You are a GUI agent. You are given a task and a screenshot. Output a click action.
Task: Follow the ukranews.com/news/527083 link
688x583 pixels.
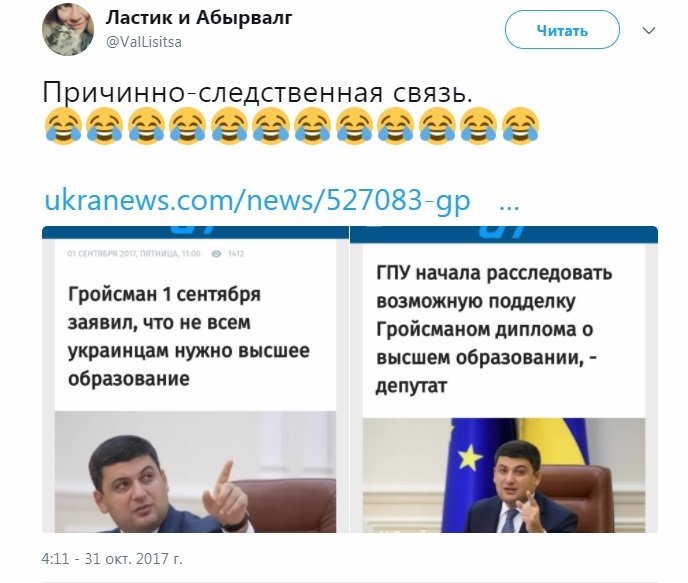[x=258, y=200]
